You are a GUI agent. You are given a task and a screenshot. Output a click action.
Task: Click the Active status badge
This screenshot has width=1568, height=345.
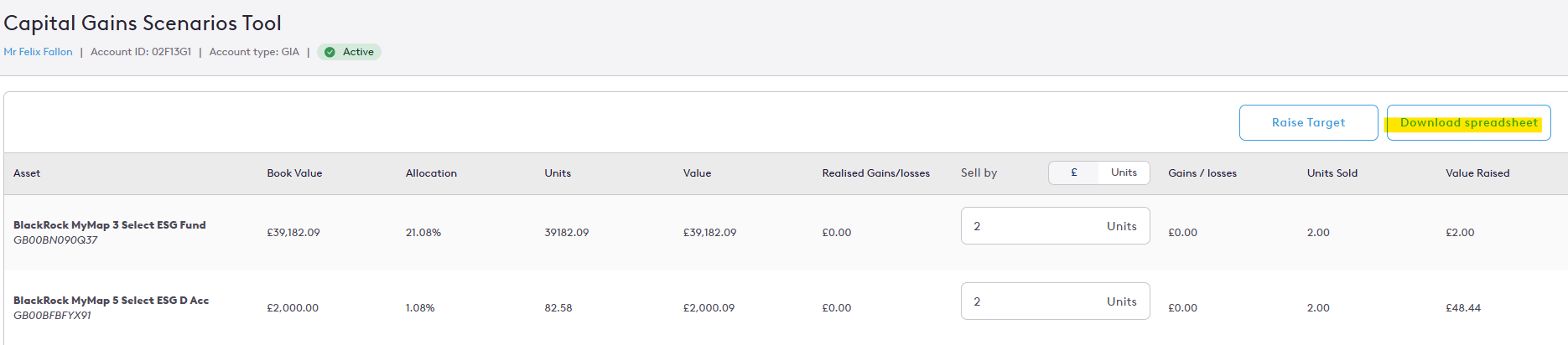point(349,52)
